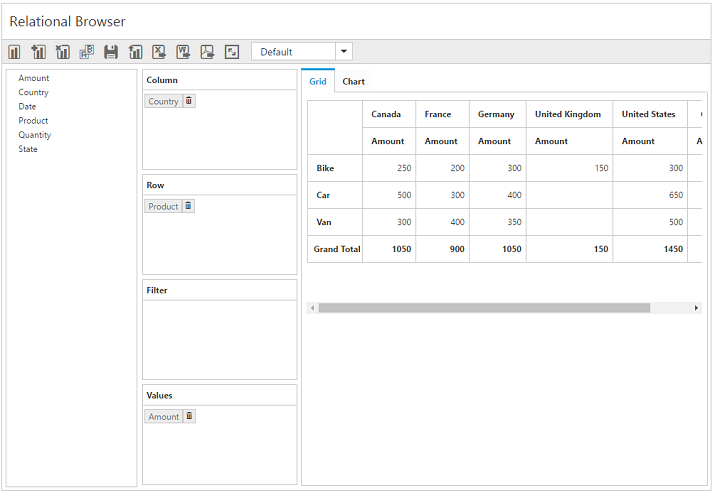720x500 pixels.
Task: Click the Default report name box
Action: click(x=293, y=52)
